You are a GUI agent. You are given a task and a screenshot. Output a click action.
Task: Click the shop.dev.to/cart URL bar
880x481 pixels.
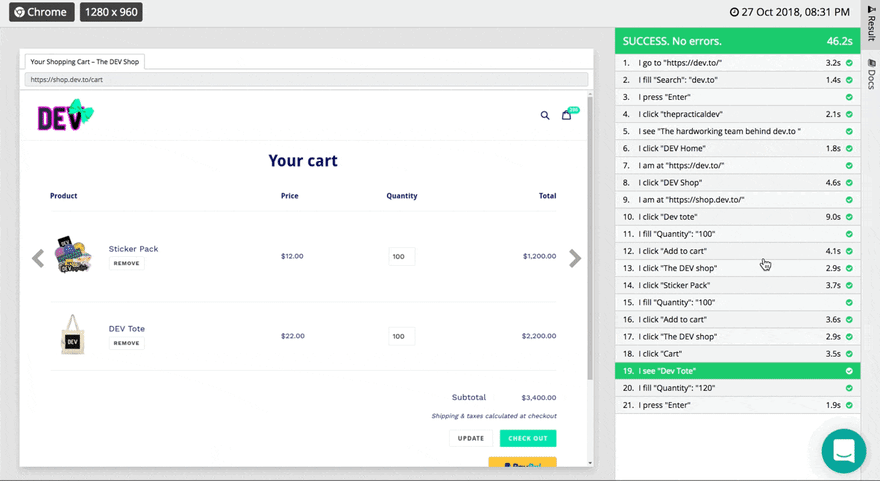point(306,79)
